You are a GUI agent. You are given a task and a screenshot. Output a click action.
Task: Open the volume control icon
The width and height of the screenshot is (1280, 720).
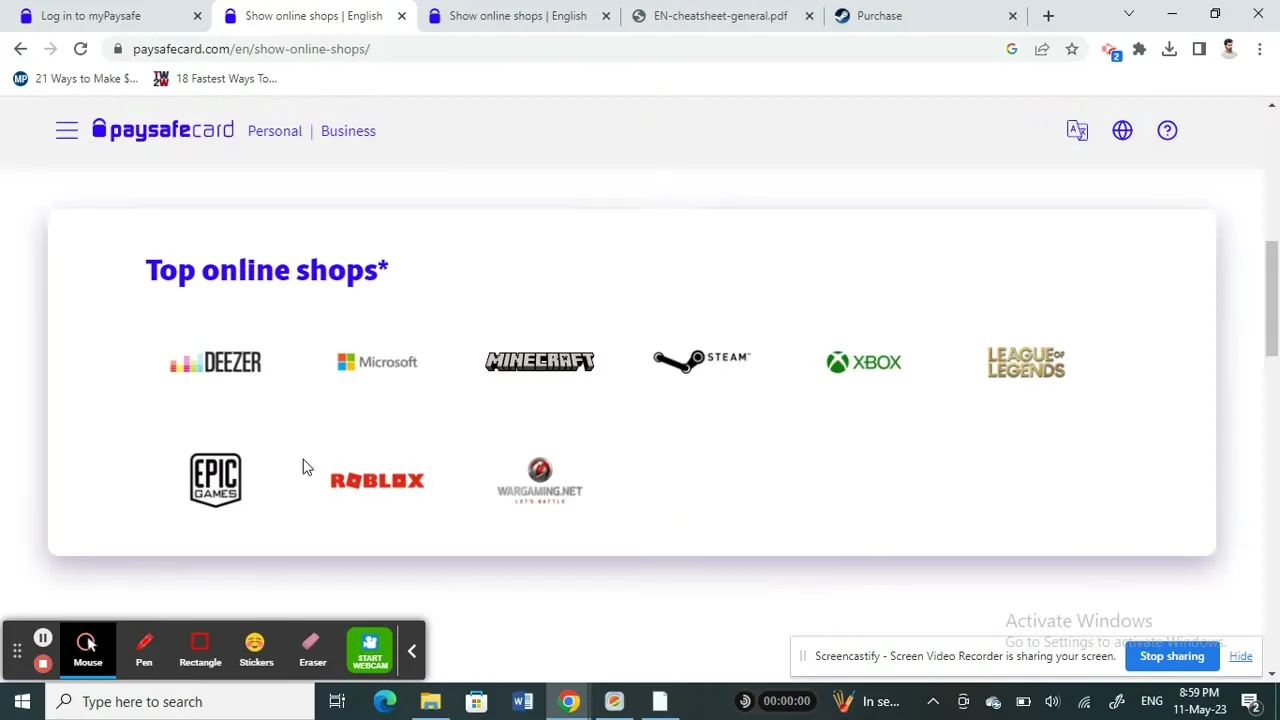point(1052,702)
